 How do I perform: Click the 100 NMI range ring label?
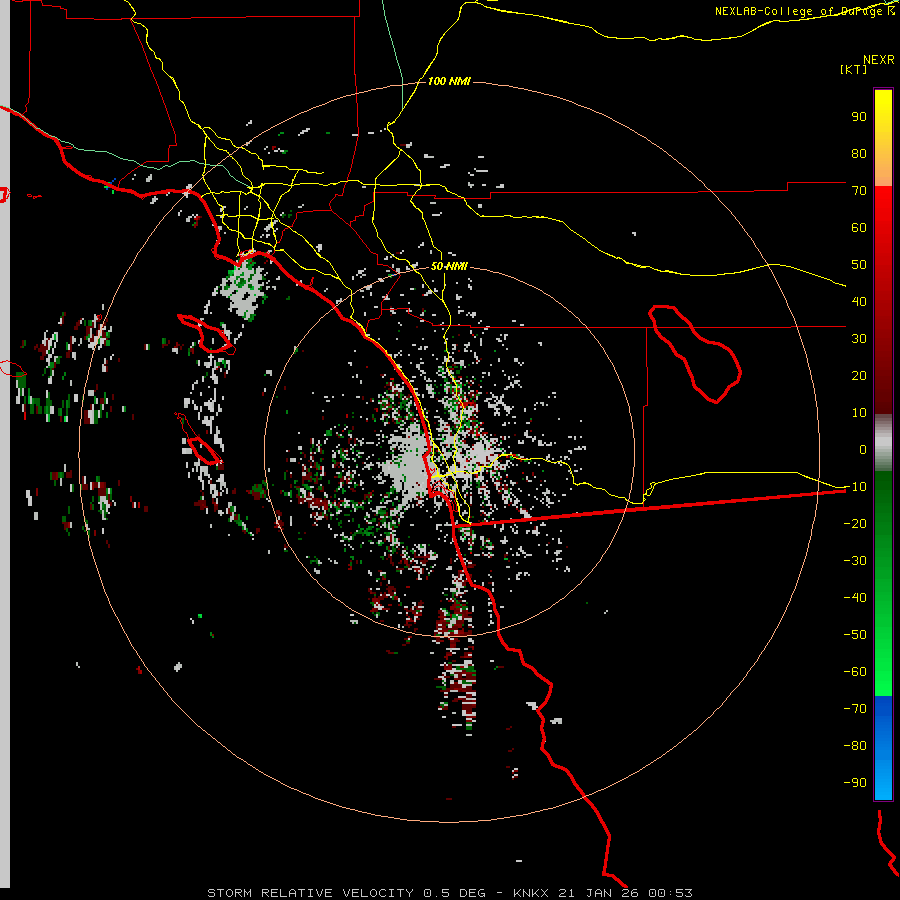[x=449, y=81]
